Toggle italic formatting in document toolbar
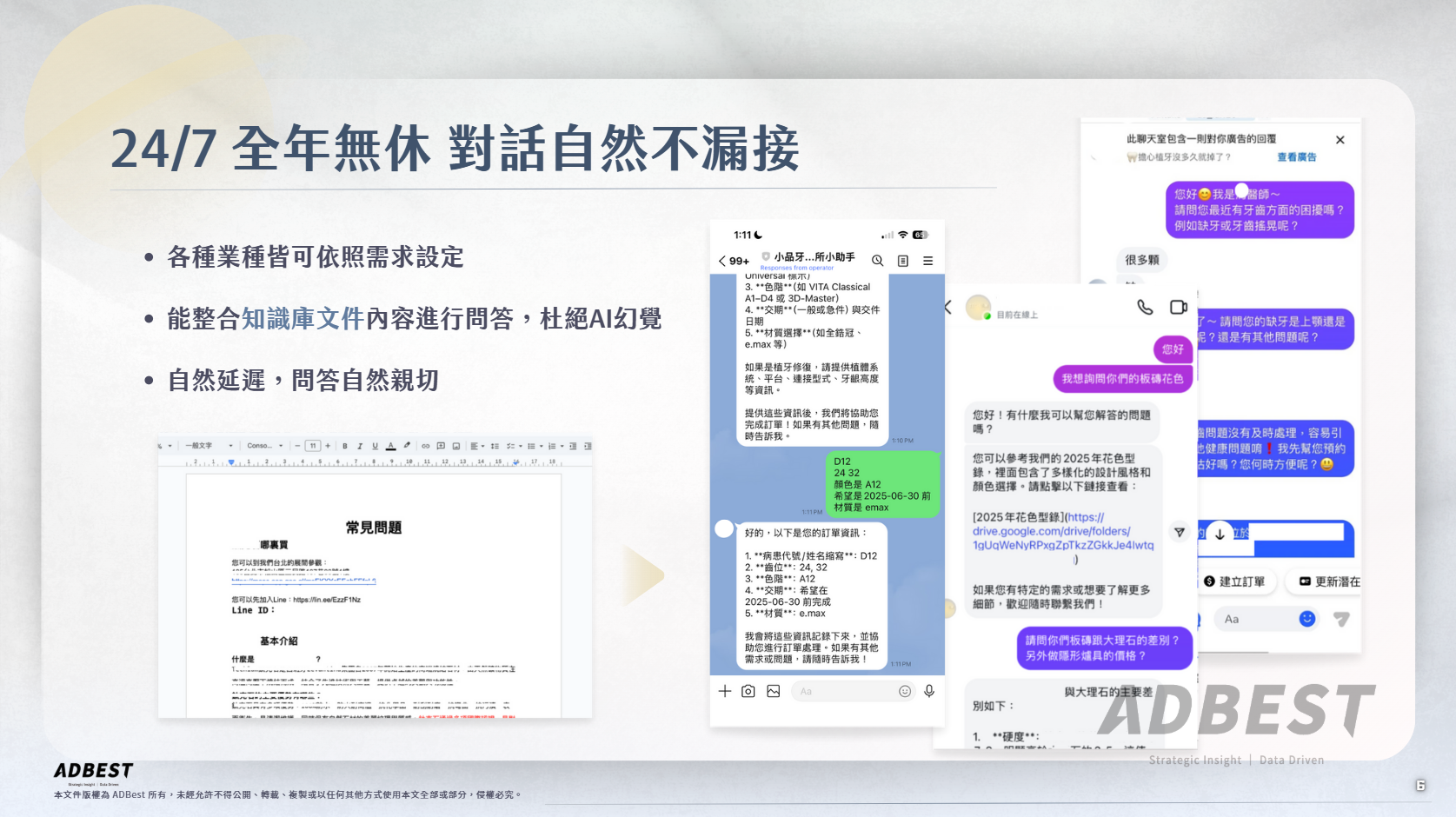This screenshot has width=1456, height=817. pos(360,446)
